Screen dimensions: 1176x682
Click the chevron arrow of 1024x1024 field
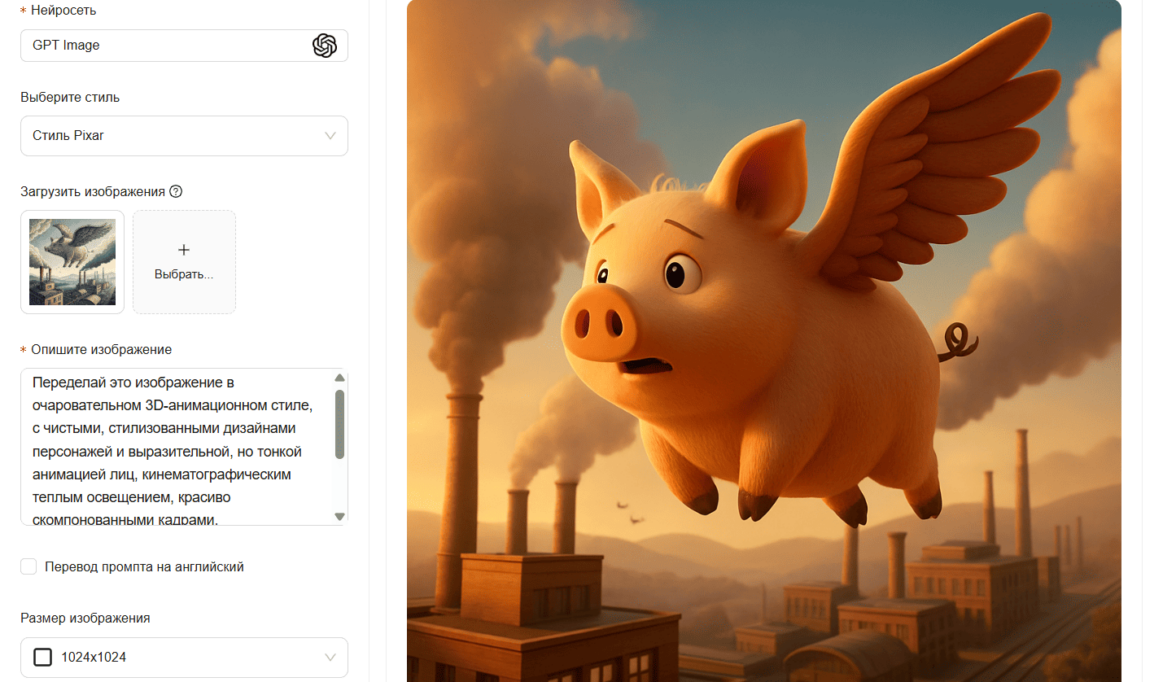330,657
